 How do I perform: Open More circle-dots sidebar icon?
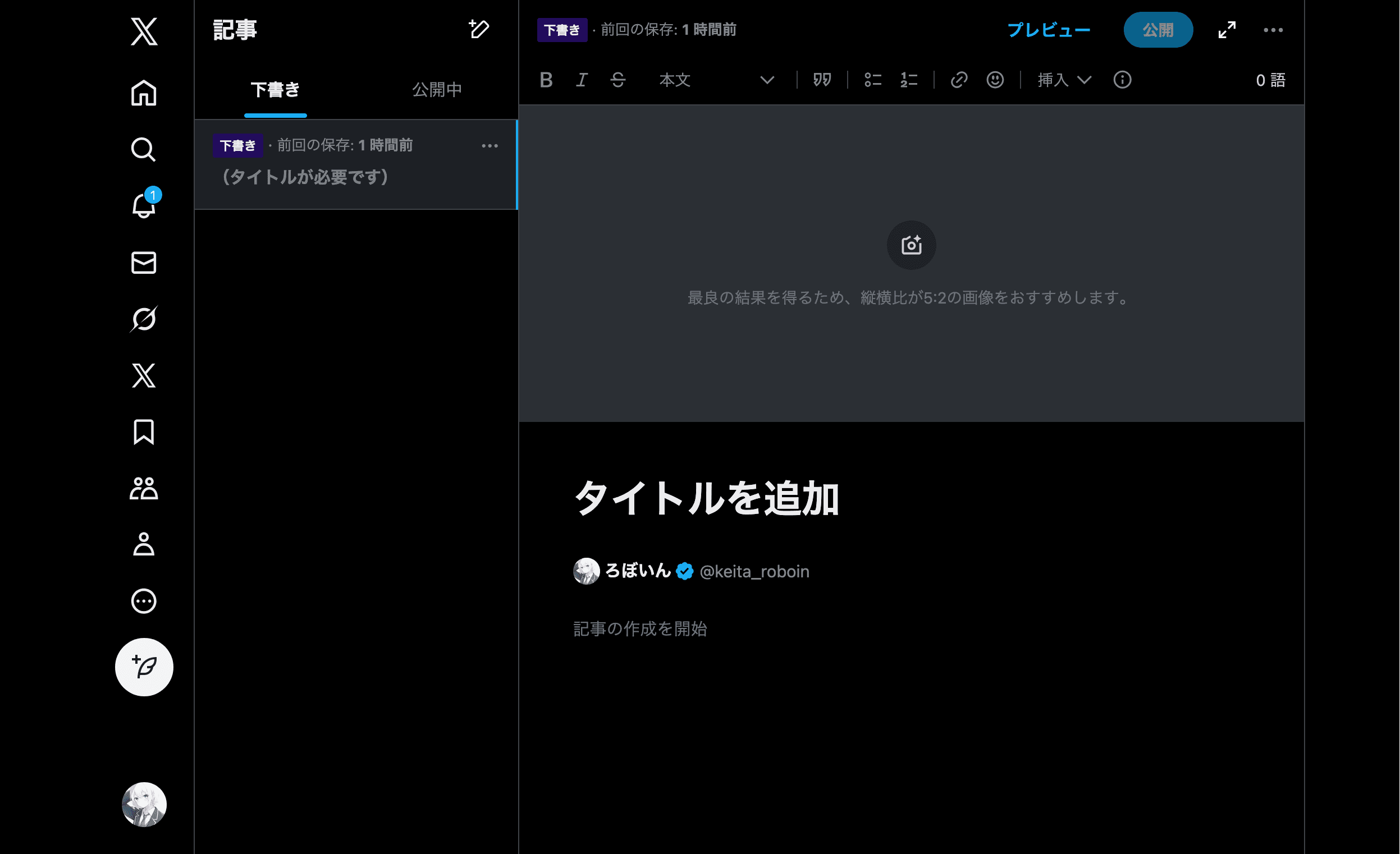pyautogui.click(x=144, y=601)
